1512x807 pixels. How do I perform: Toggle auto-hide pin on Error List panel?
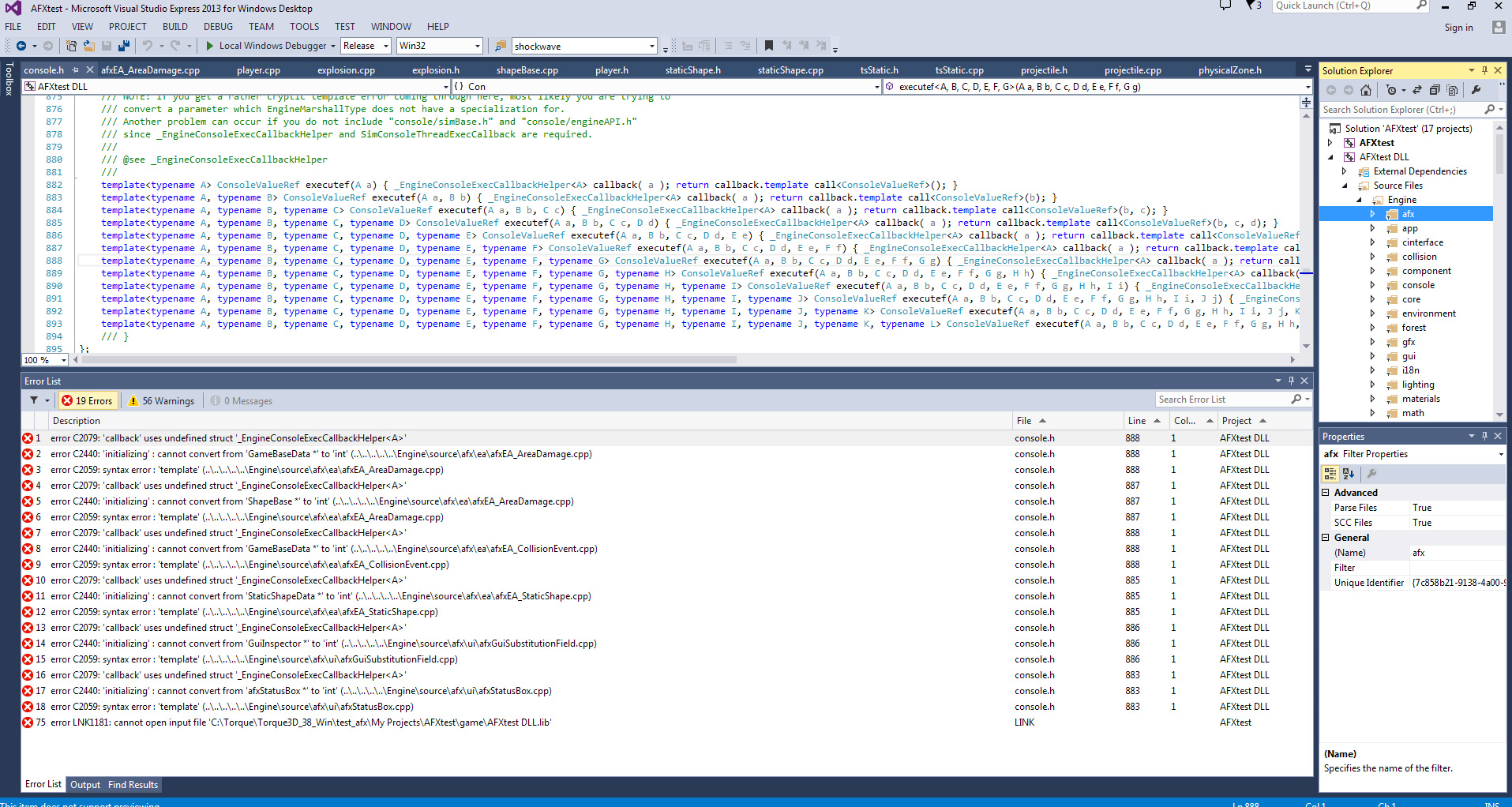1291,381
